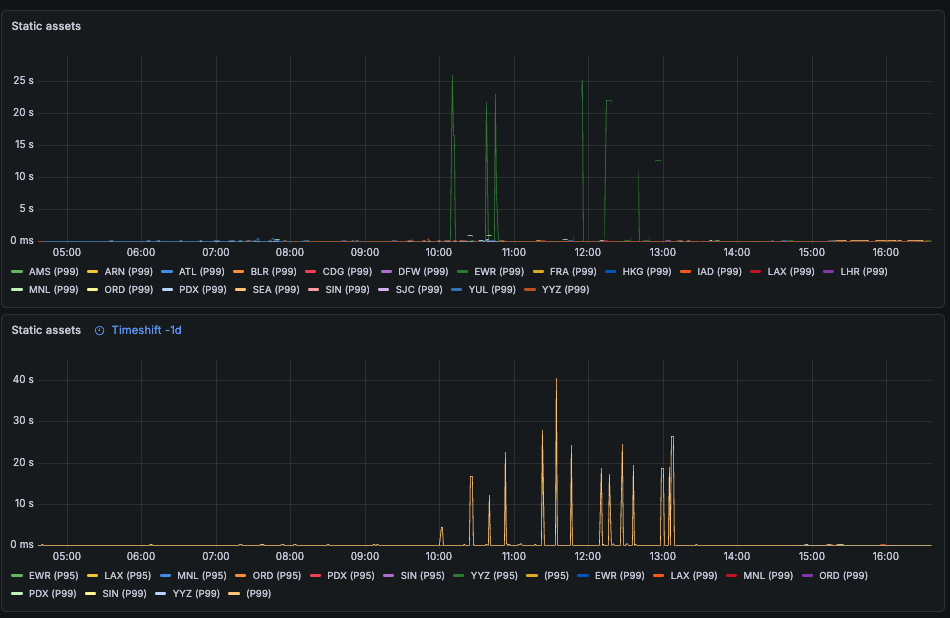The height and width of the screenshot is (618, 950).
Task: Click the IAD (P99) legend color marker
Action: coord(686,271)
